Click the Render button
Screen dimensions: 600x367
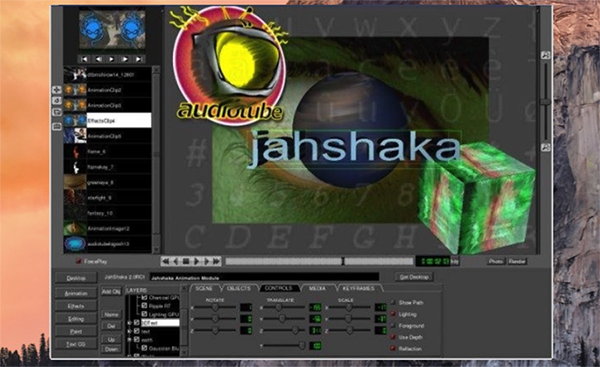tap(517, 261)
